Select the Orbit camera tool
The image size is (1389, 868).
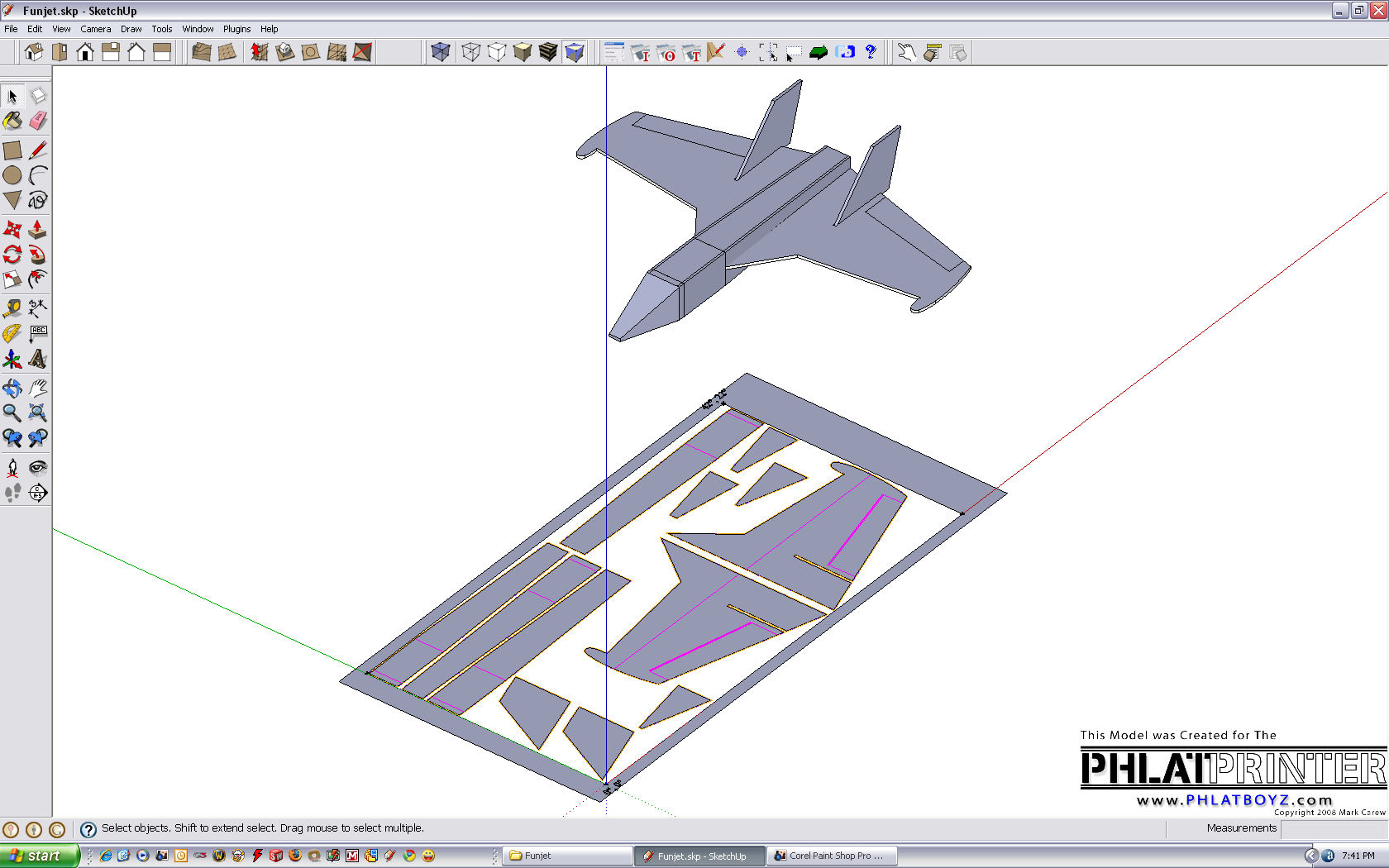(12, 388)
